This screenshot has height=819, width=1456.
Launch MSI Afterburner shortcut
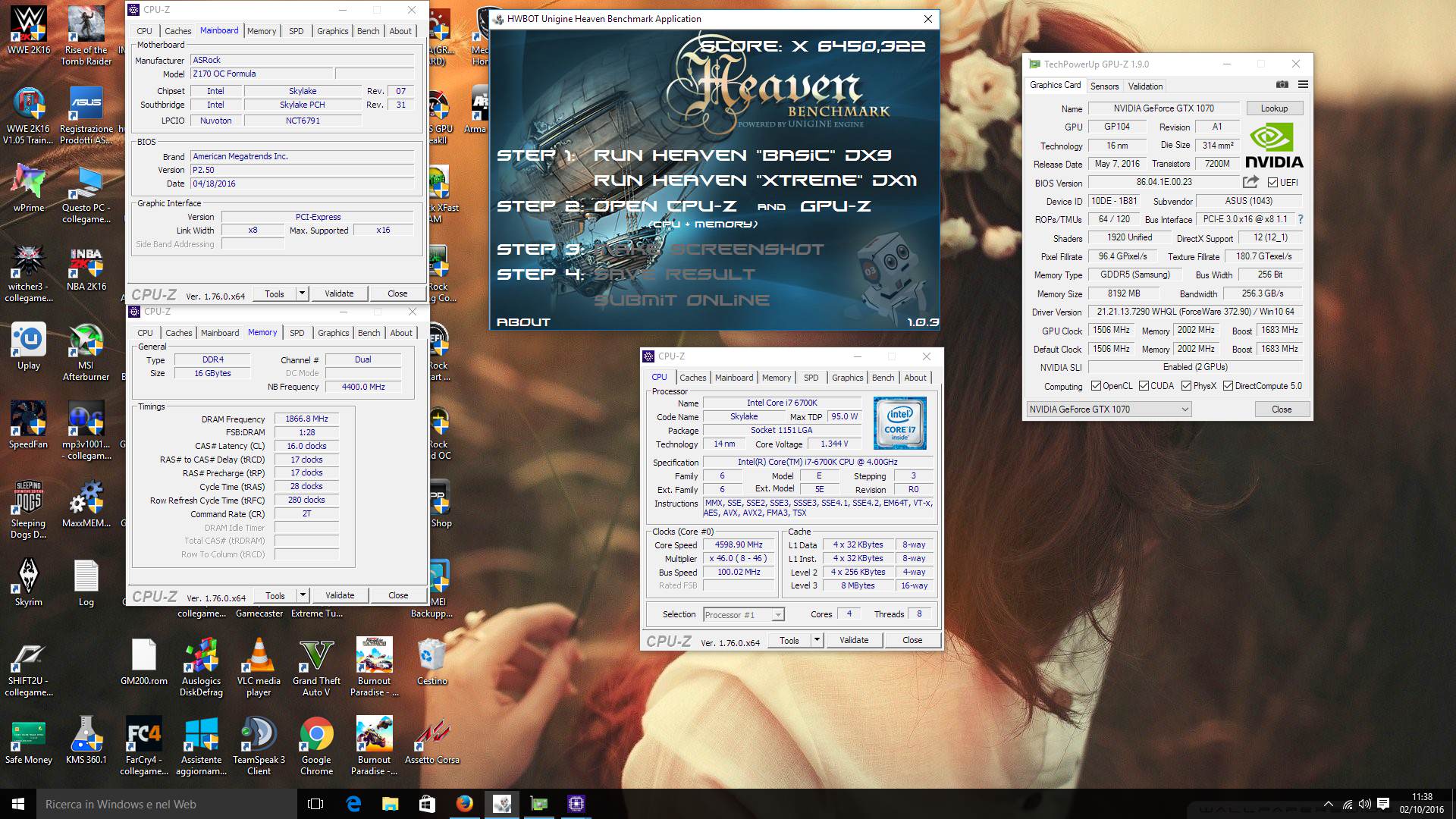pyautogui.click(x=86, y=351)
